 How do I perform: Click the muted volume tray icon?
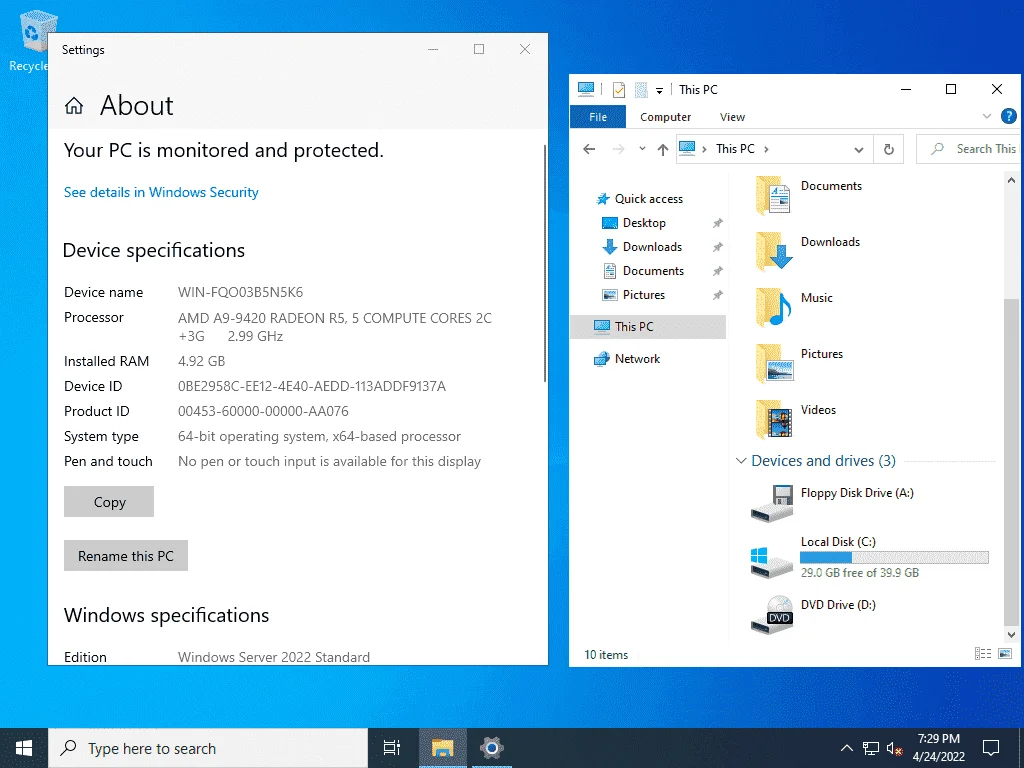click(894, 748)
